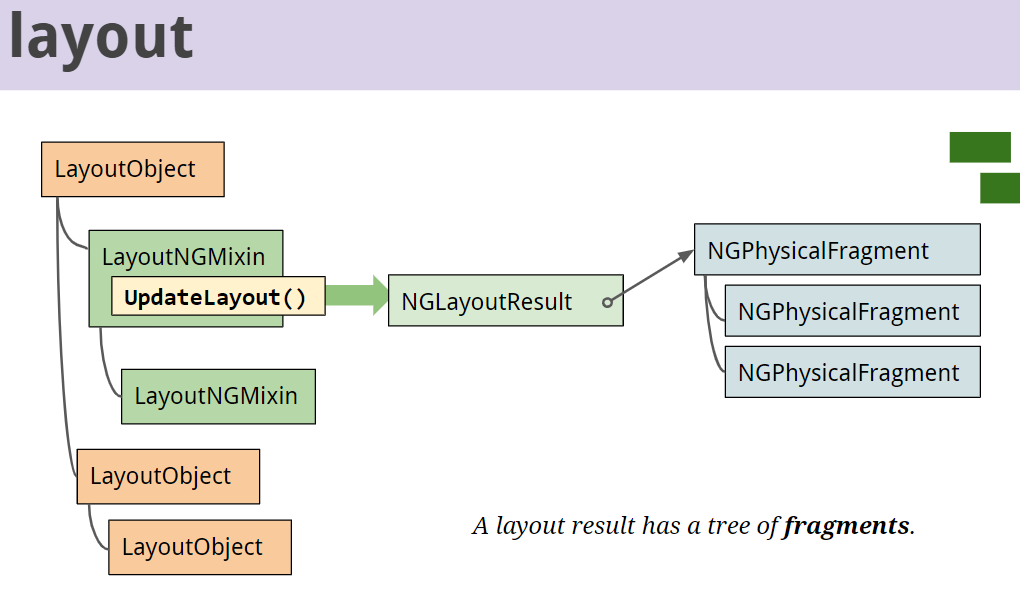Click the UpdateLayout() button
The width and height of the screenshot is (1020, 606).
(217, 297)
